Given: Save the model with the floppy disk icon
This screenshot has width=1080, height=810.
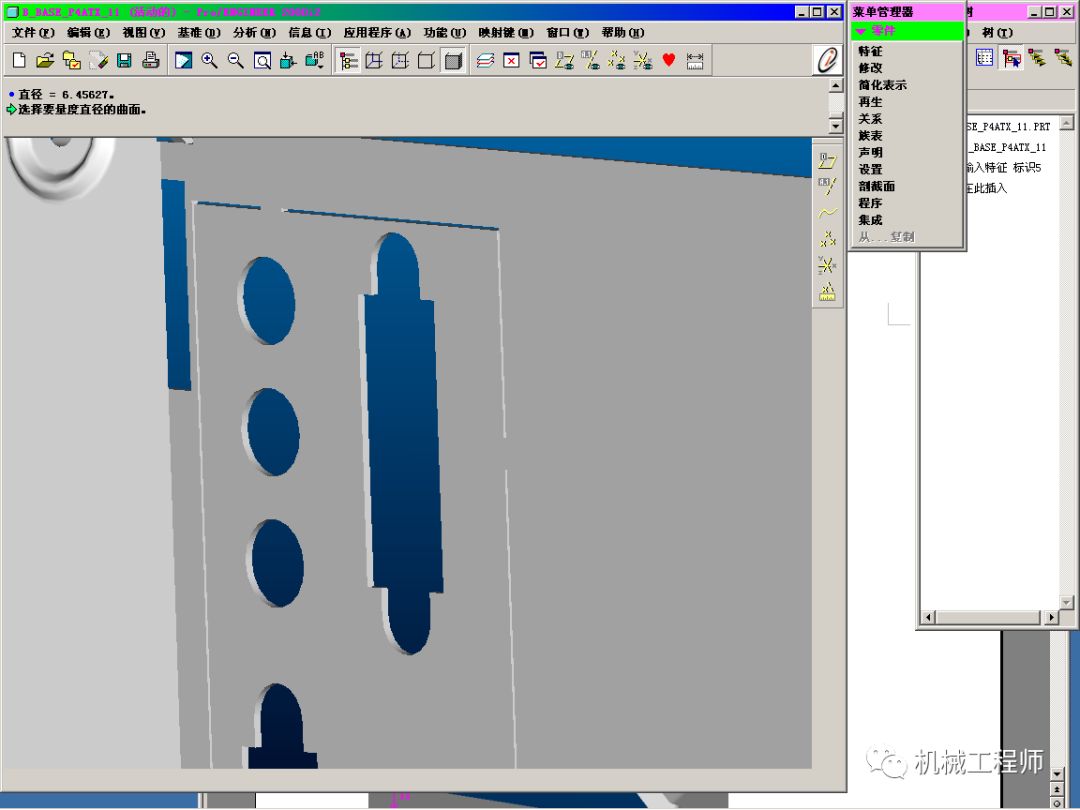Looking at the screenshot, I should 124,61.
